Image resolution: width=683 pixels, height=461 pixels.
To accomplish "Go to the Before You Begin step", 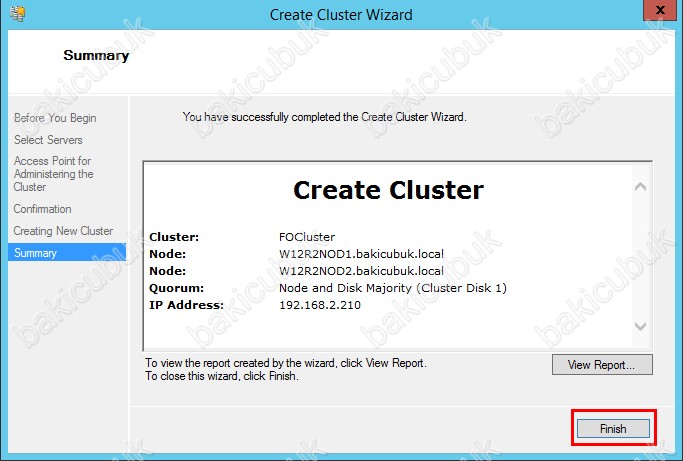I will click(x=55, y=118).
